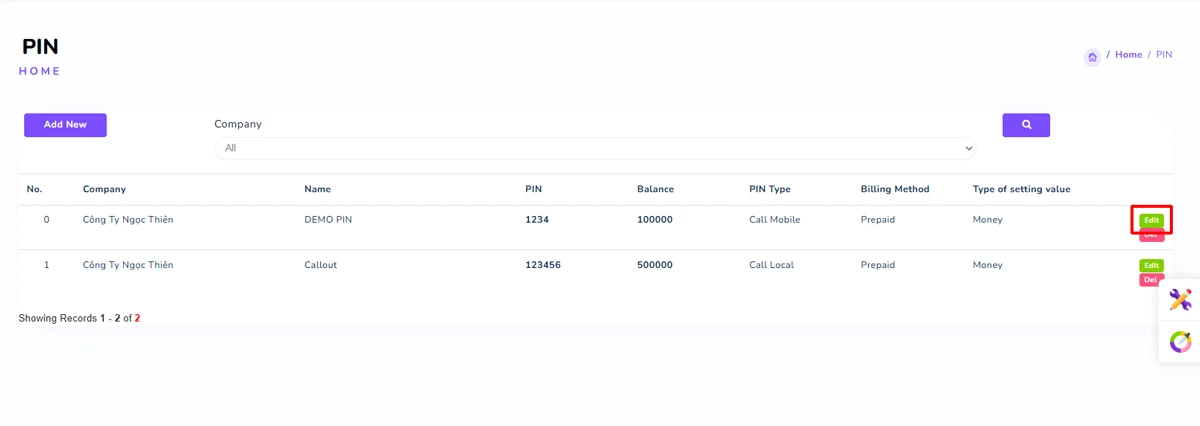1200x426 pixels.
Task: Go to Home via breadcrumb link
Action: (1128, 55)
